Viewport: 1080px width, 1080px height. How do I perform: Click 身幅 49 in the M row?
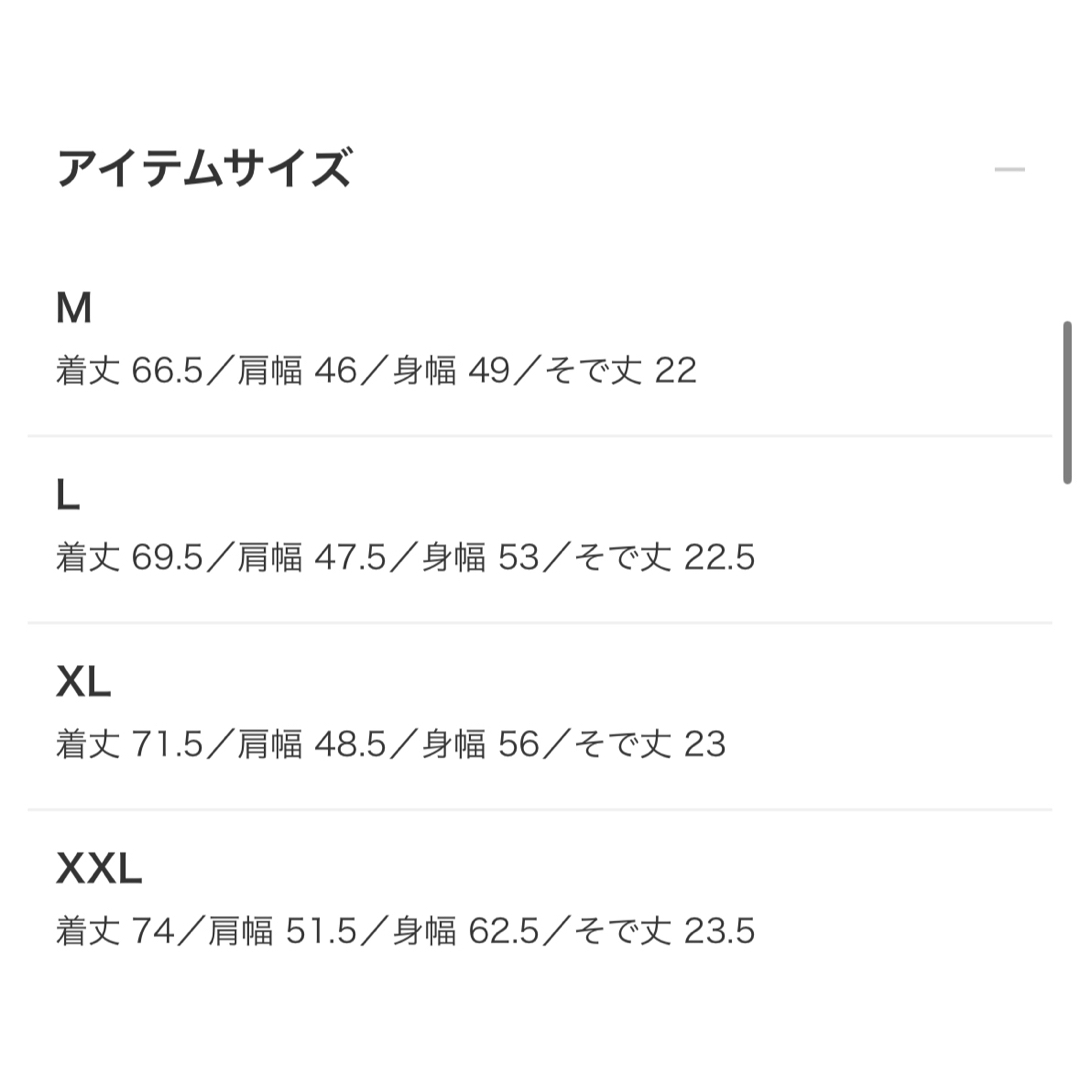451,371
